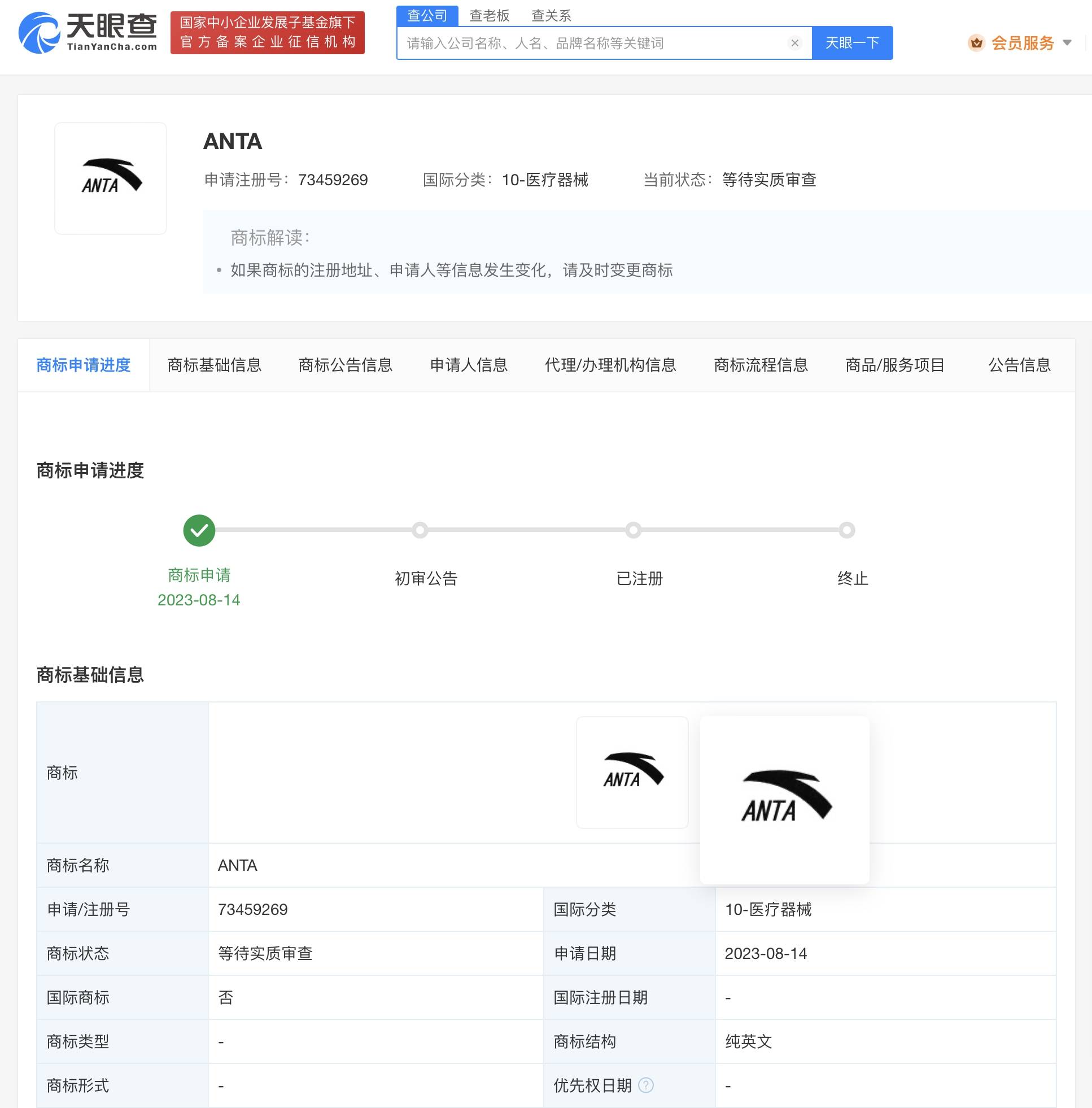Clear the search field with X icon

coord(794,43)
